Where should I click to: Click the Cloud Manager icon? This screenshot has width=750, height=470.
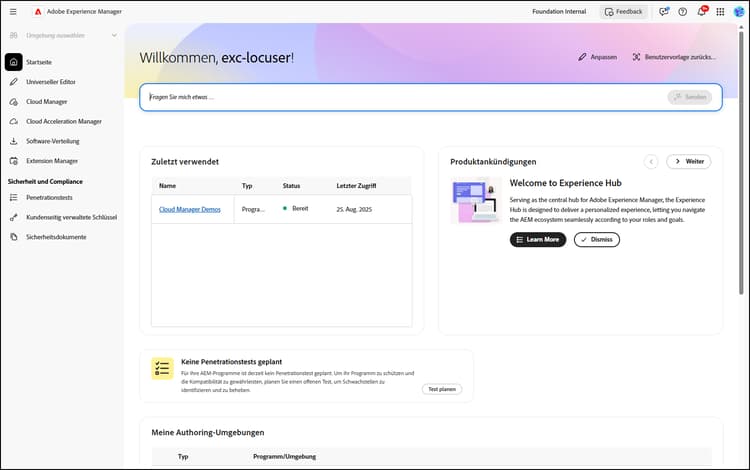coord(13,102)
